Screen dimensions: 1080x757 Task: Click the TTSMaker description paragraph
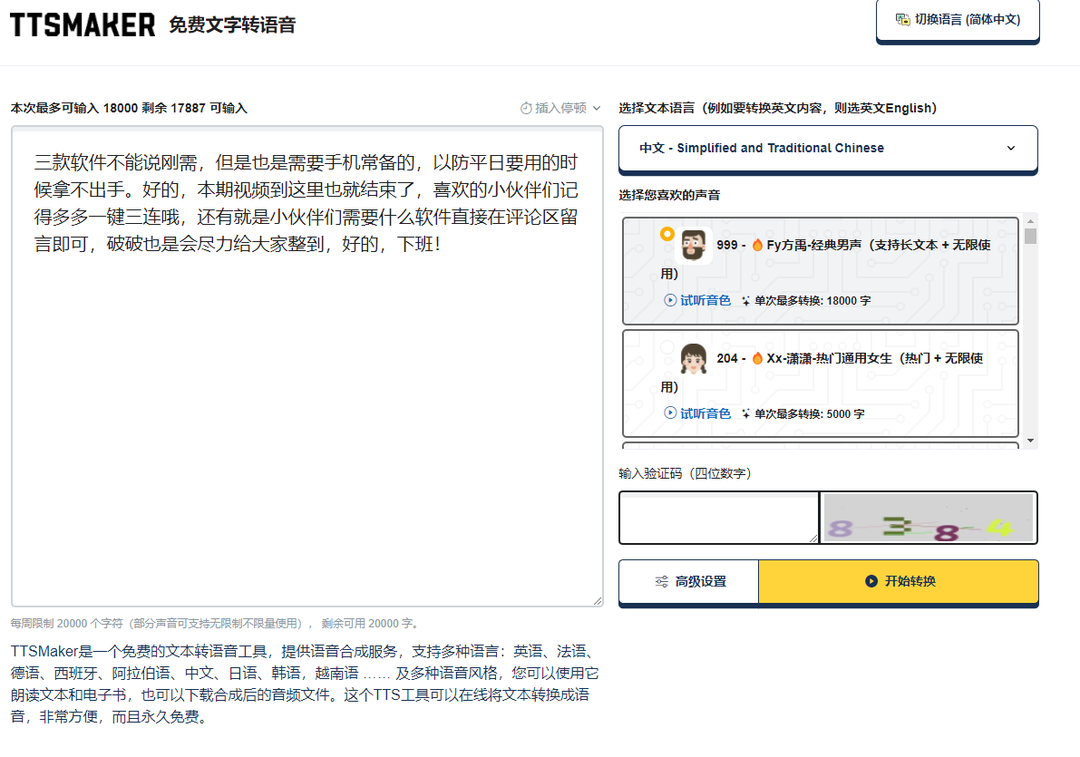(x=304, y=684)
